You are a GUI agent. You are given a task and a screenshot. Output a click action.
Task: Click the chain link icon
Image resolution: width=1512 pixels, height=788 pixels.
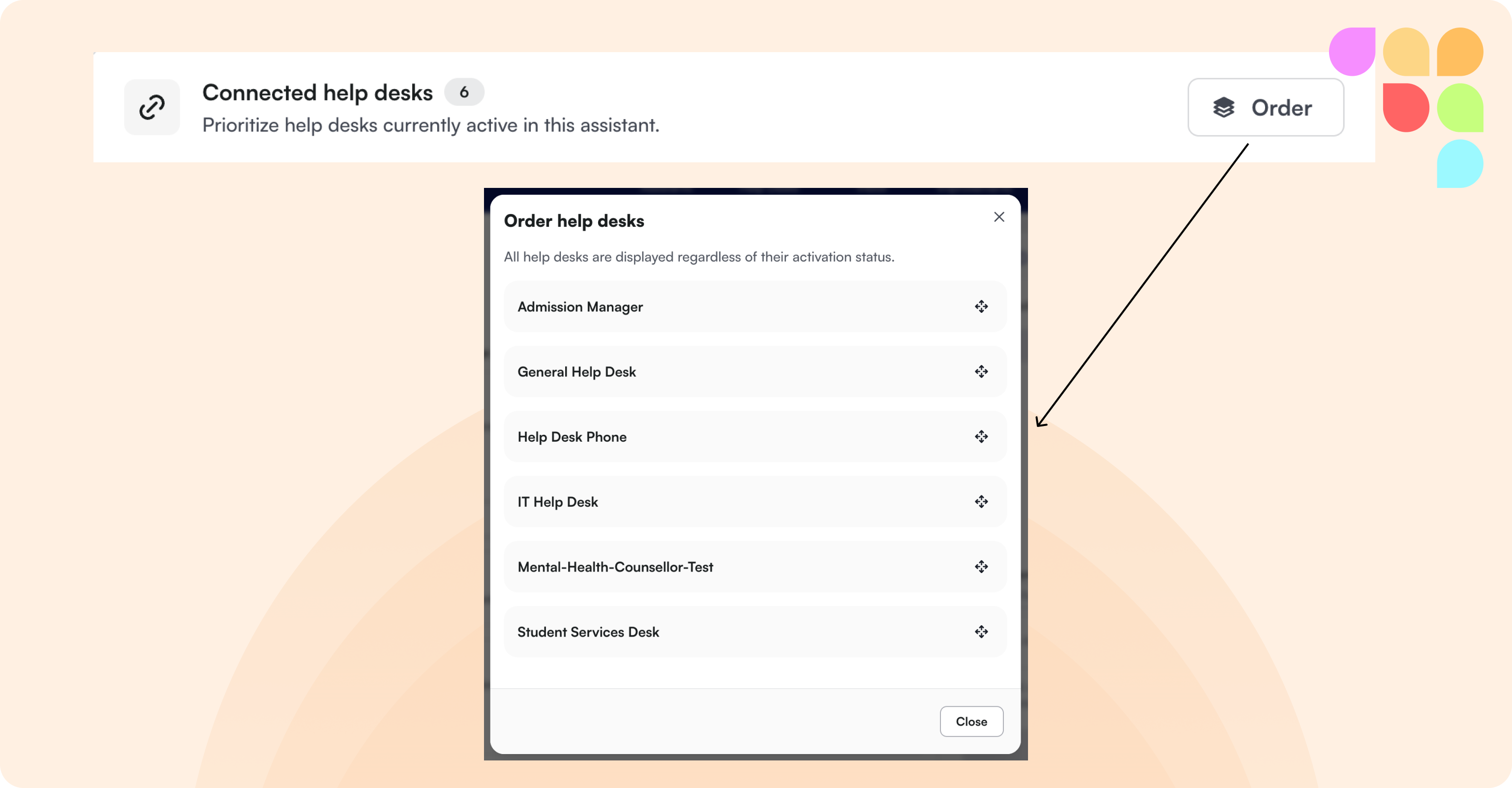click(x=152, y=107)
